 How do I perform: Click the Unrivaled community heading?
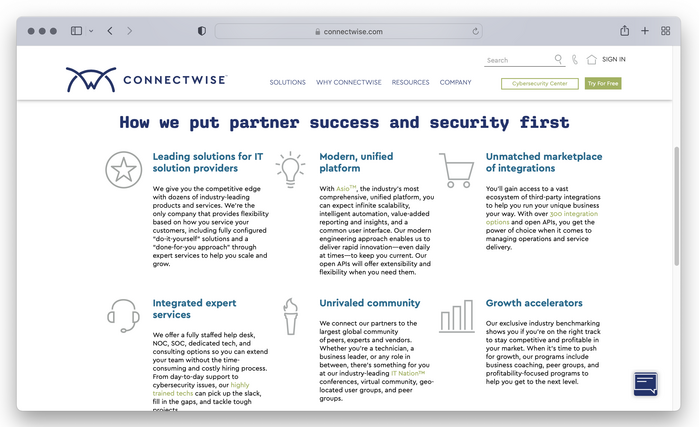click(x=370, y=303)
